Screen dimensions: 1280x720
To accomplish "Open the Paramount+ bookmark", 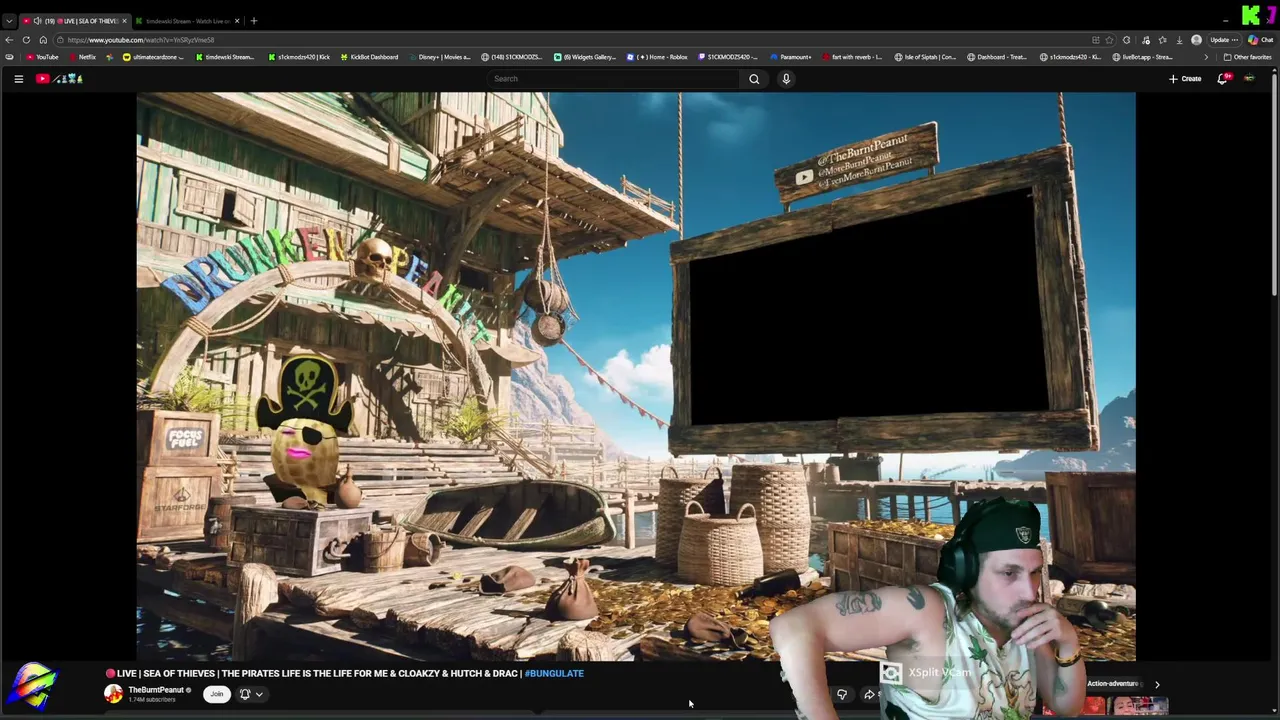I will point(791,57).
